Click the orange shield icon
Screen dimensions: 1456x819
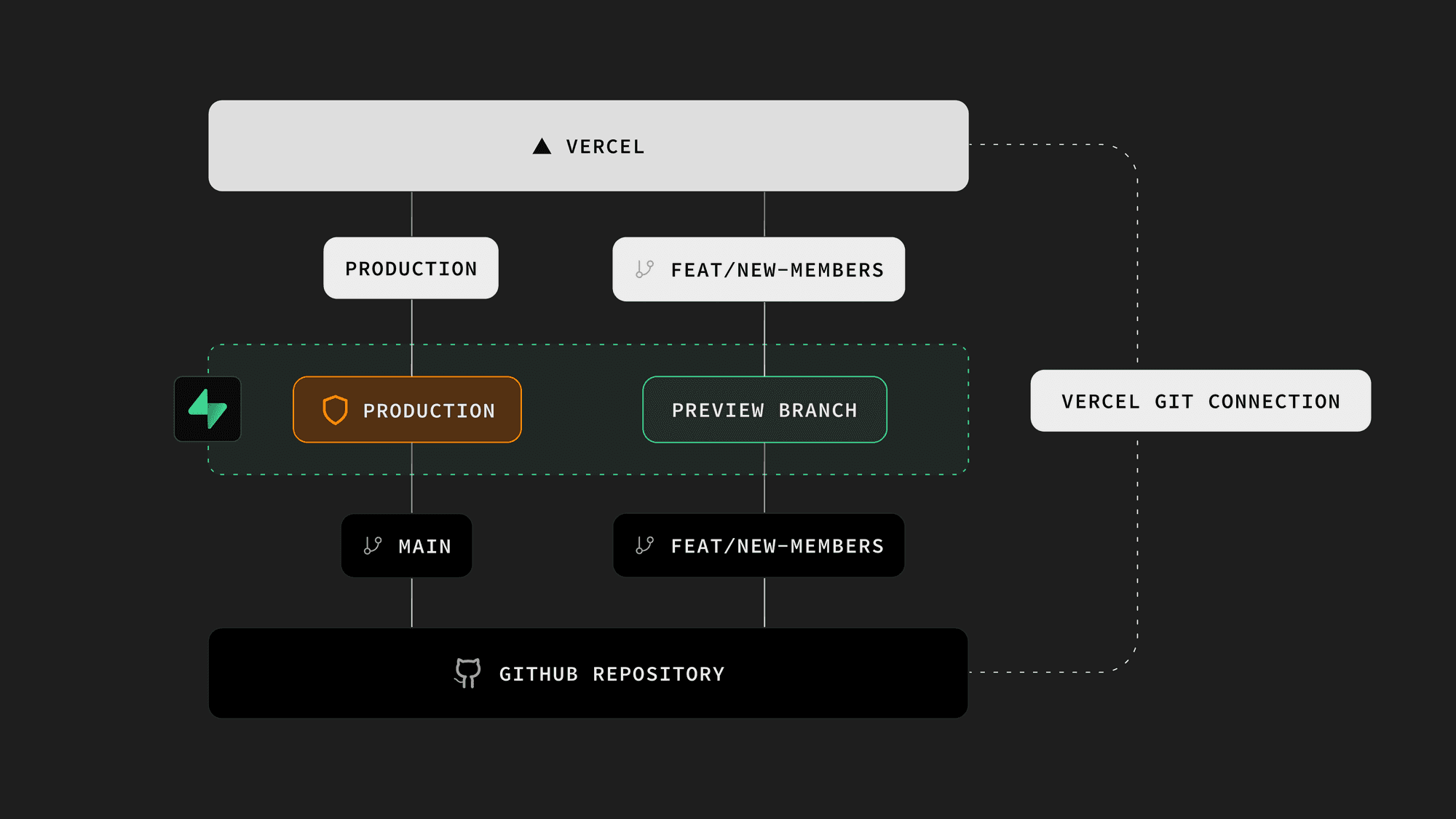tap(335, 410)
